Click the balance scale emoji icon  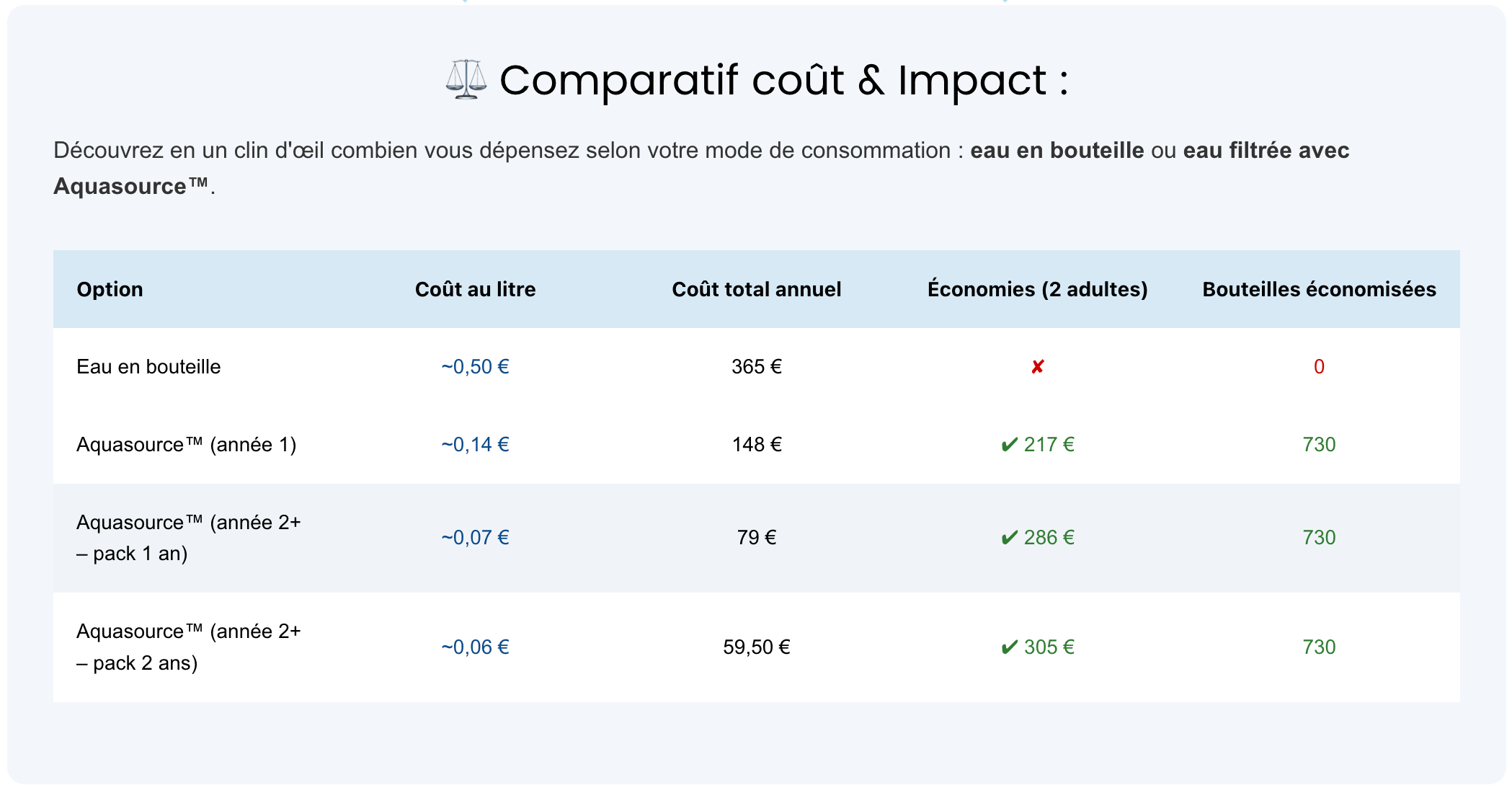click(x=466, y=79)
